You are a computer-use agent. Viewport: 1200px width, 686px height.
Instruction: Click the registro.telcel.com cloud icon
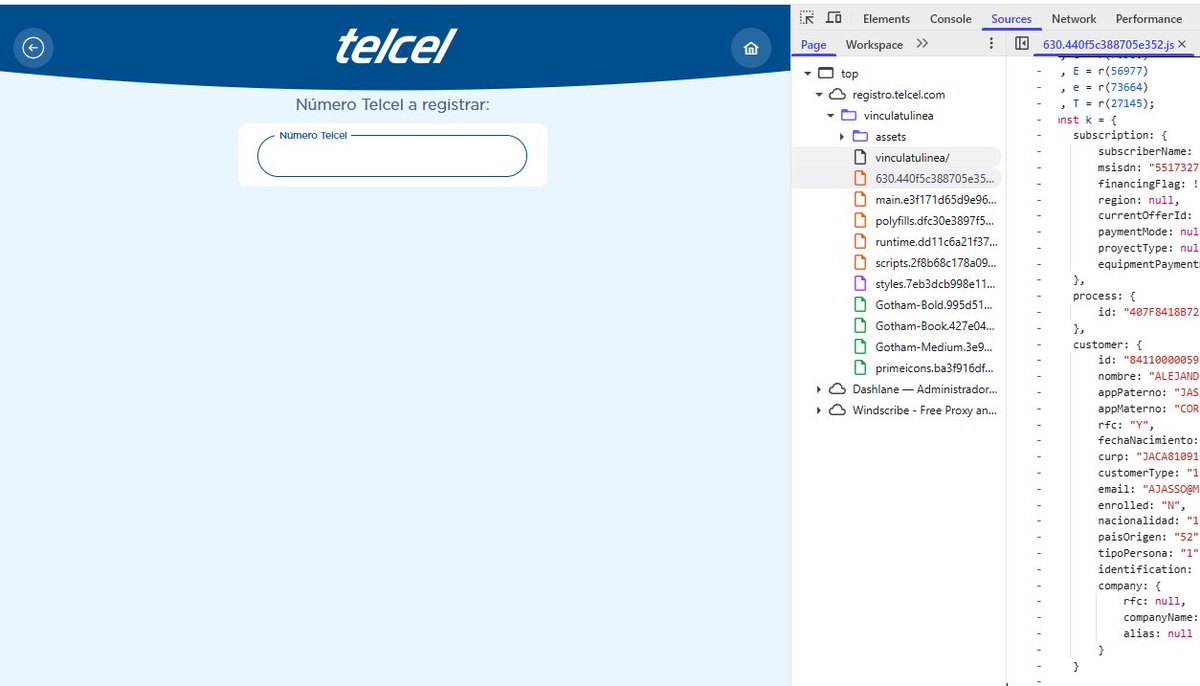(x=837, y=94)
